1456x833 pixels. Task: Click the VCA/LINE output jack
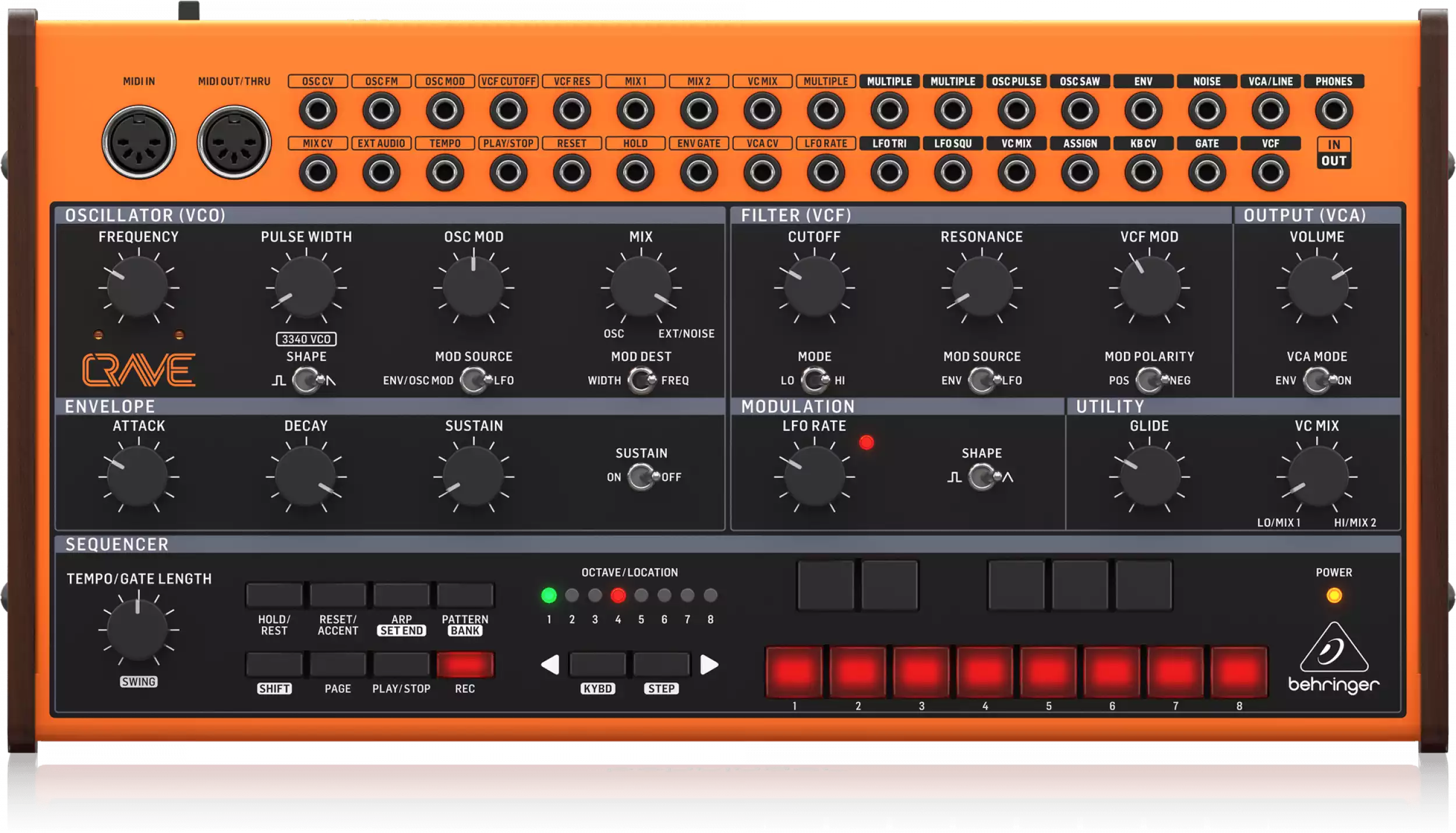(1270, 110)
